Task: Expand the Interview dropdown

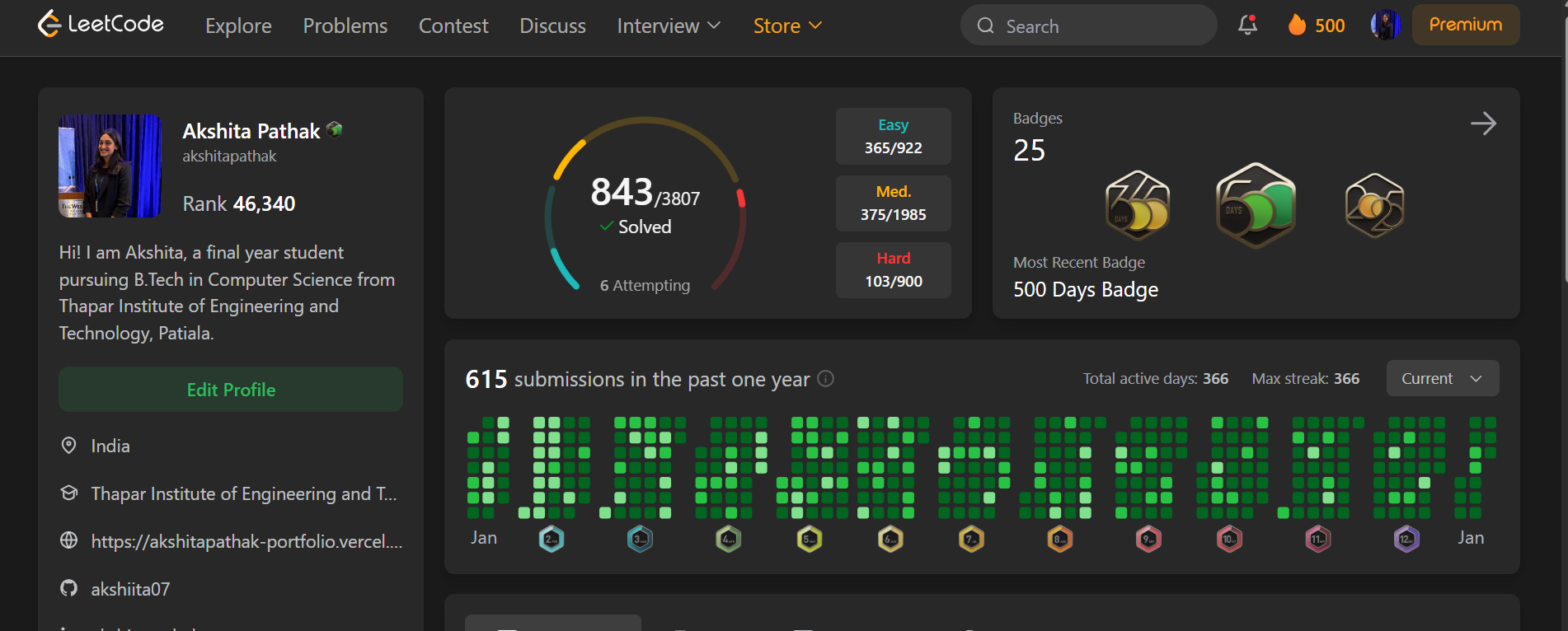Action: [669, 26]
